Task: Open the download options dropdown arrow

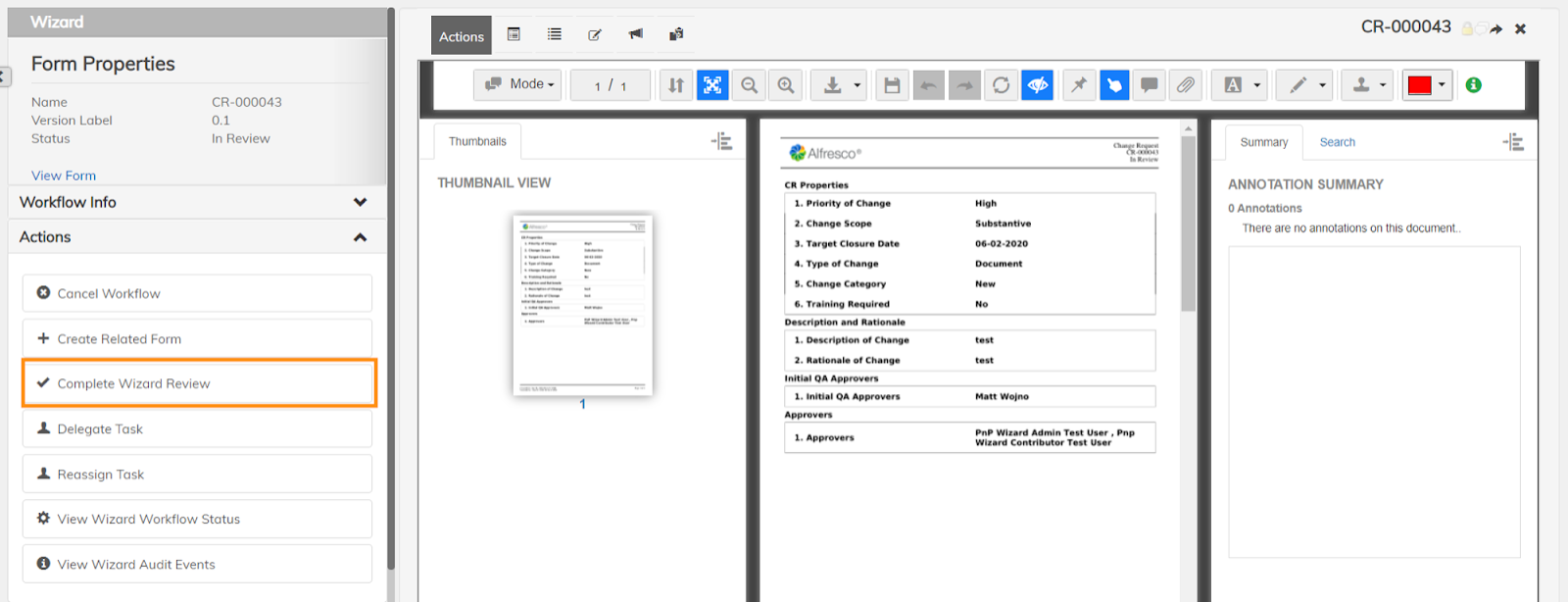Action: (x=857, y=85)
